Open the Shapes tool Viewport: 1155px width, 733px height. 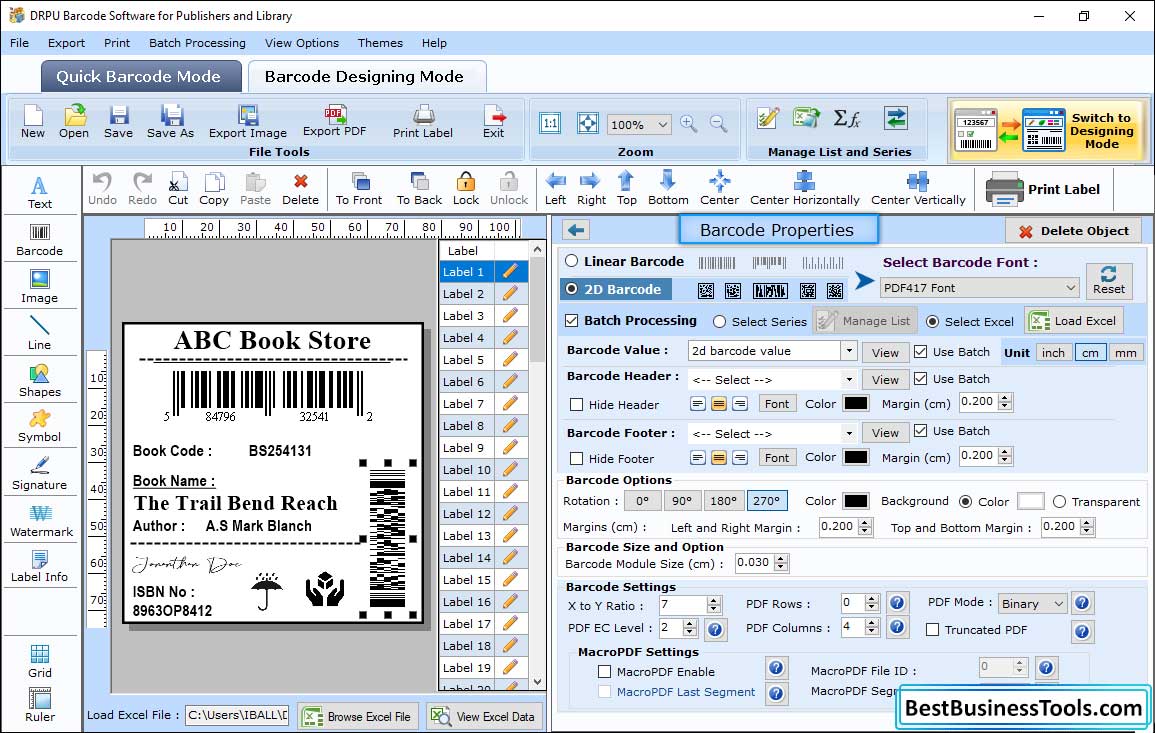pos(40,381)
